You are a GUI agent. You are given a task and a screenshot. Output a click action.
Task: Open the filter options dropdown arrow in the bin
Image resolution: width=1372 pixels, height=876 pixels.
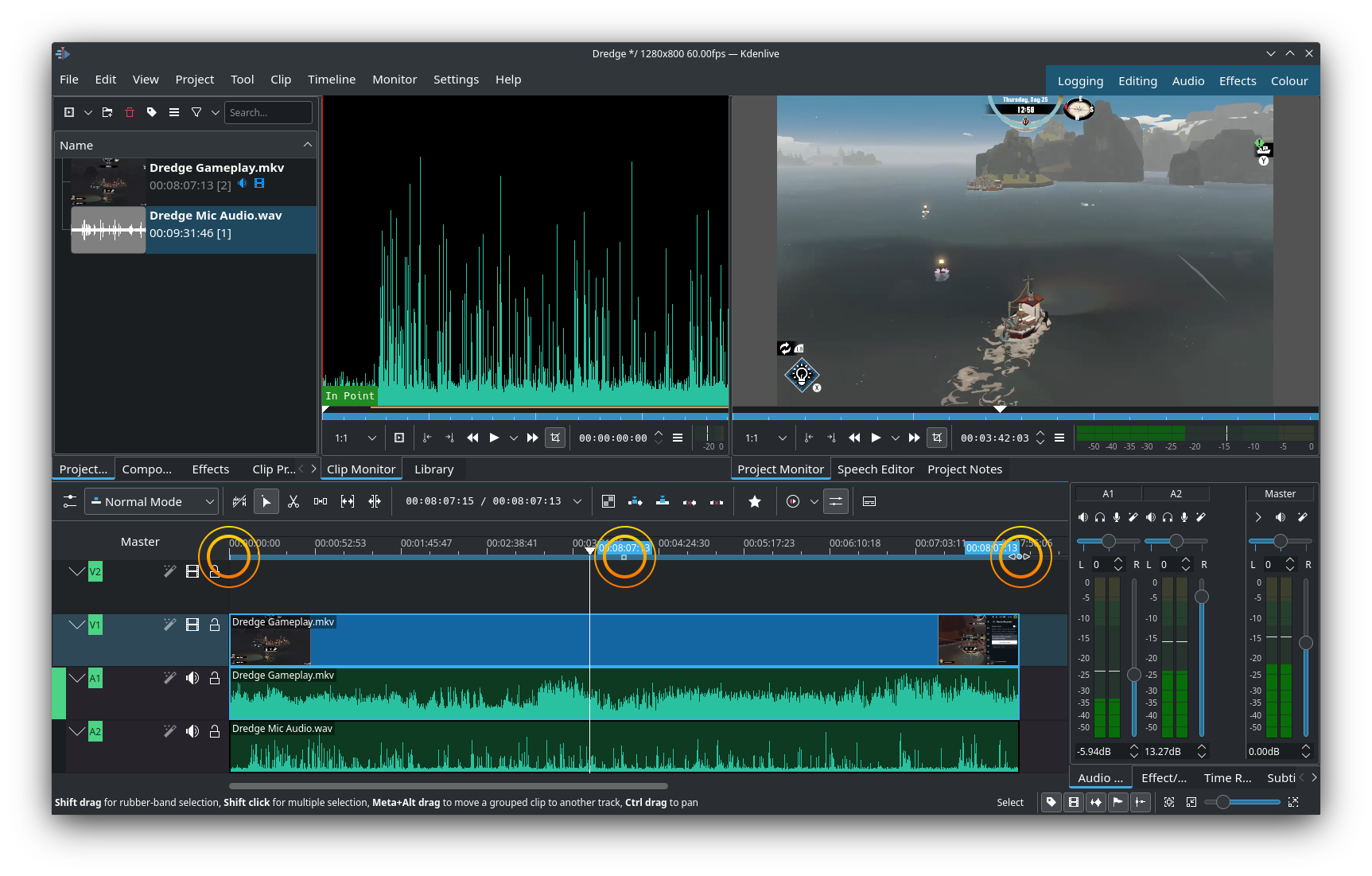click(x=216, y=112)
